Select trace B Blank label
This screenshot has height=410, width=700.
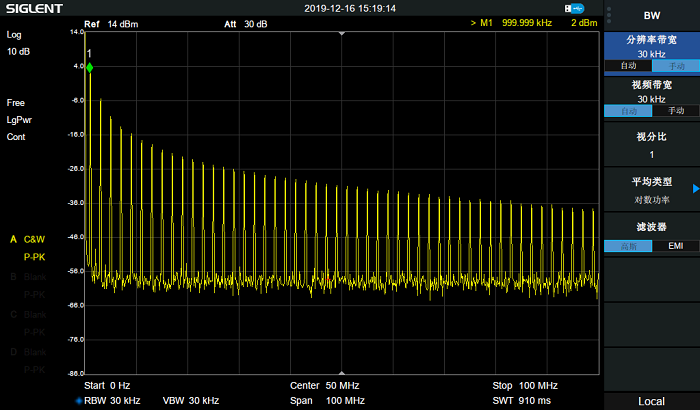coord(28,277)
